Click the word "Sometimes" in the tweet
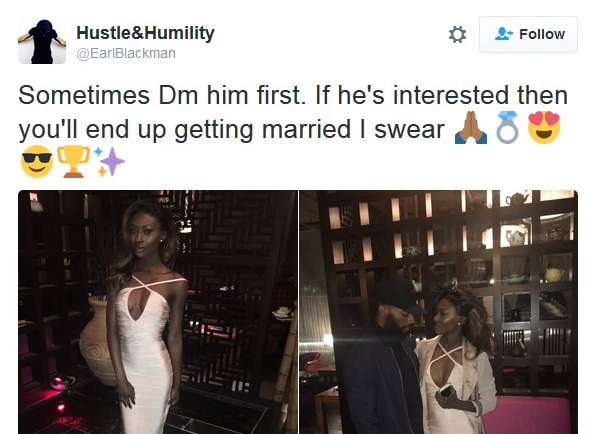This screenshot has width=593, height=434. [84, 95]
